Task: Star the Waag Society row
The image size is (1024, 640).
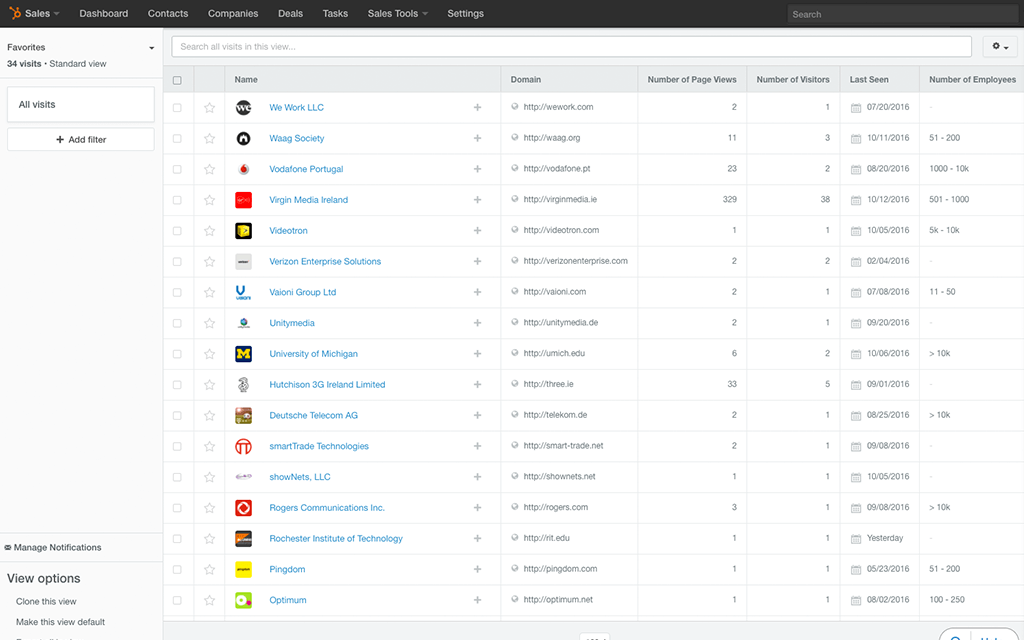Action: click(x=209, y=138)
